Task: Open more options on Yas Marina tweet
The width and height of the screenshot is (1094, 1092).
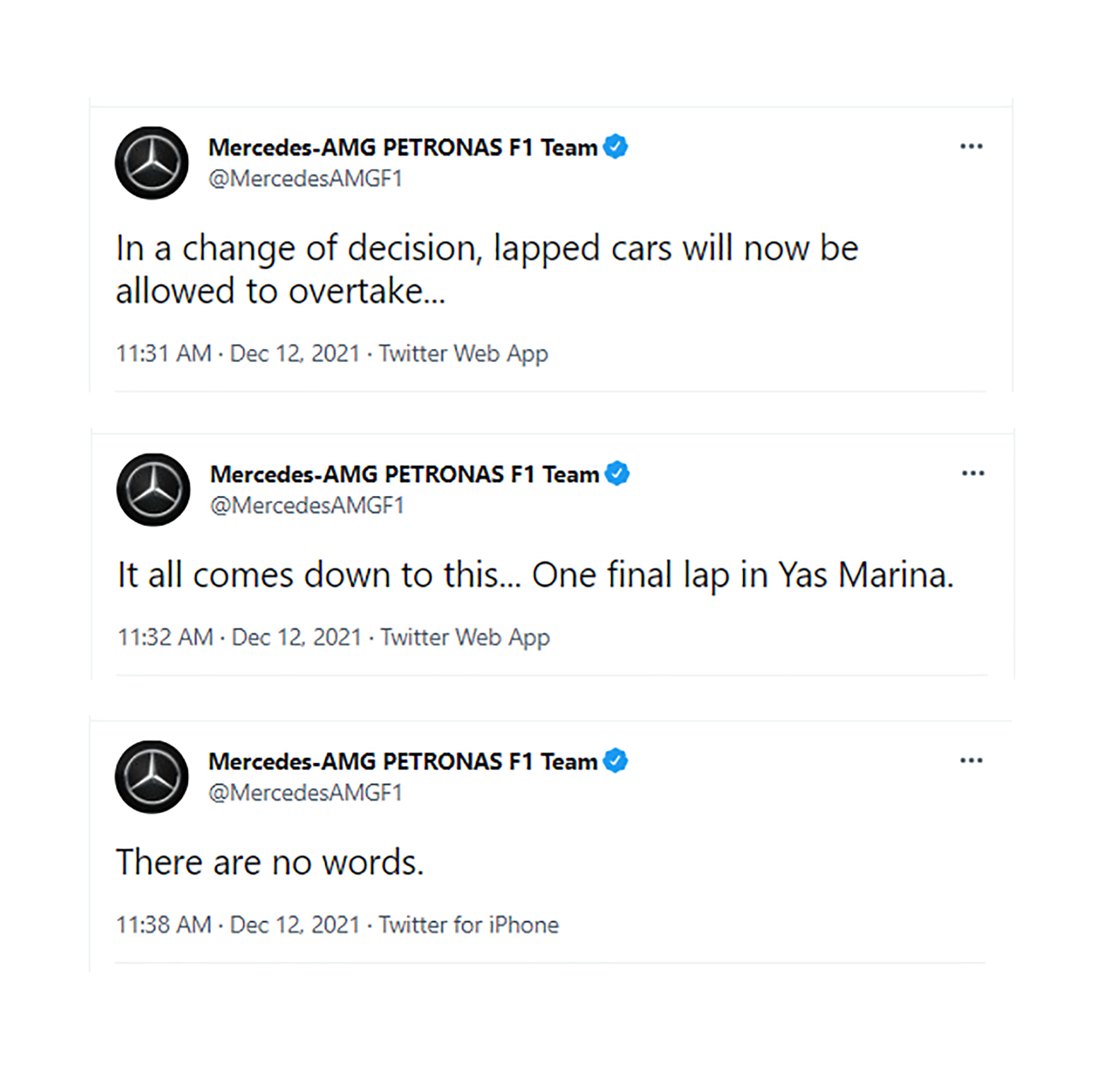Action: click(973, 473)
